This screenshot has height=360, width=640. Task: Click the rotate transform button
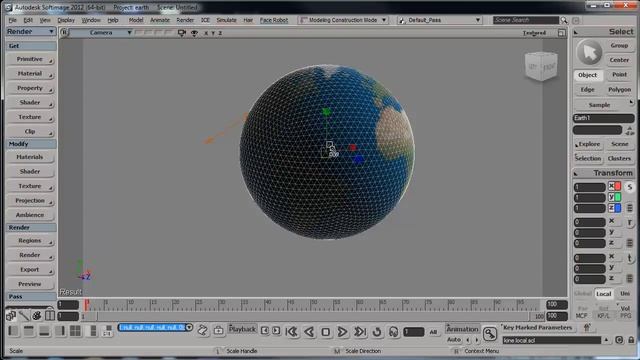pyautogui.click(x=630, y=222)
